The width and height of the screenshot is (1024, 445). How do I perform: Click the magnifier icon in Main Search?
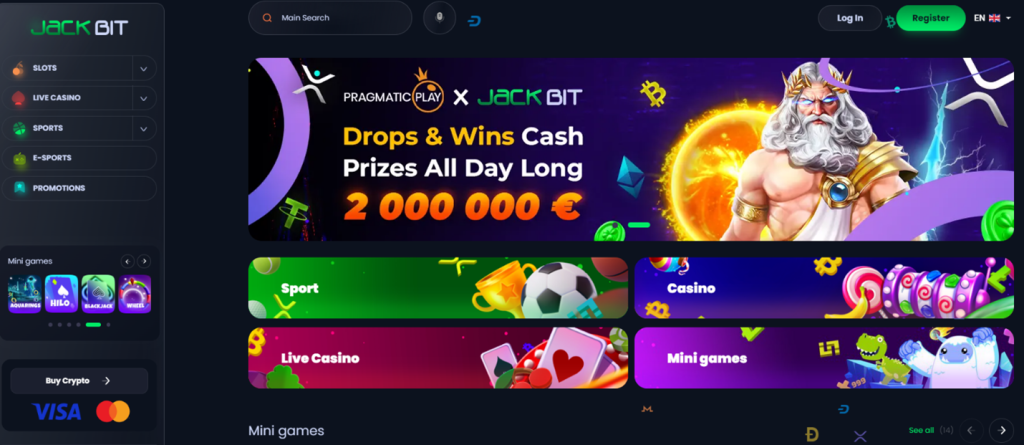point(266,18)
